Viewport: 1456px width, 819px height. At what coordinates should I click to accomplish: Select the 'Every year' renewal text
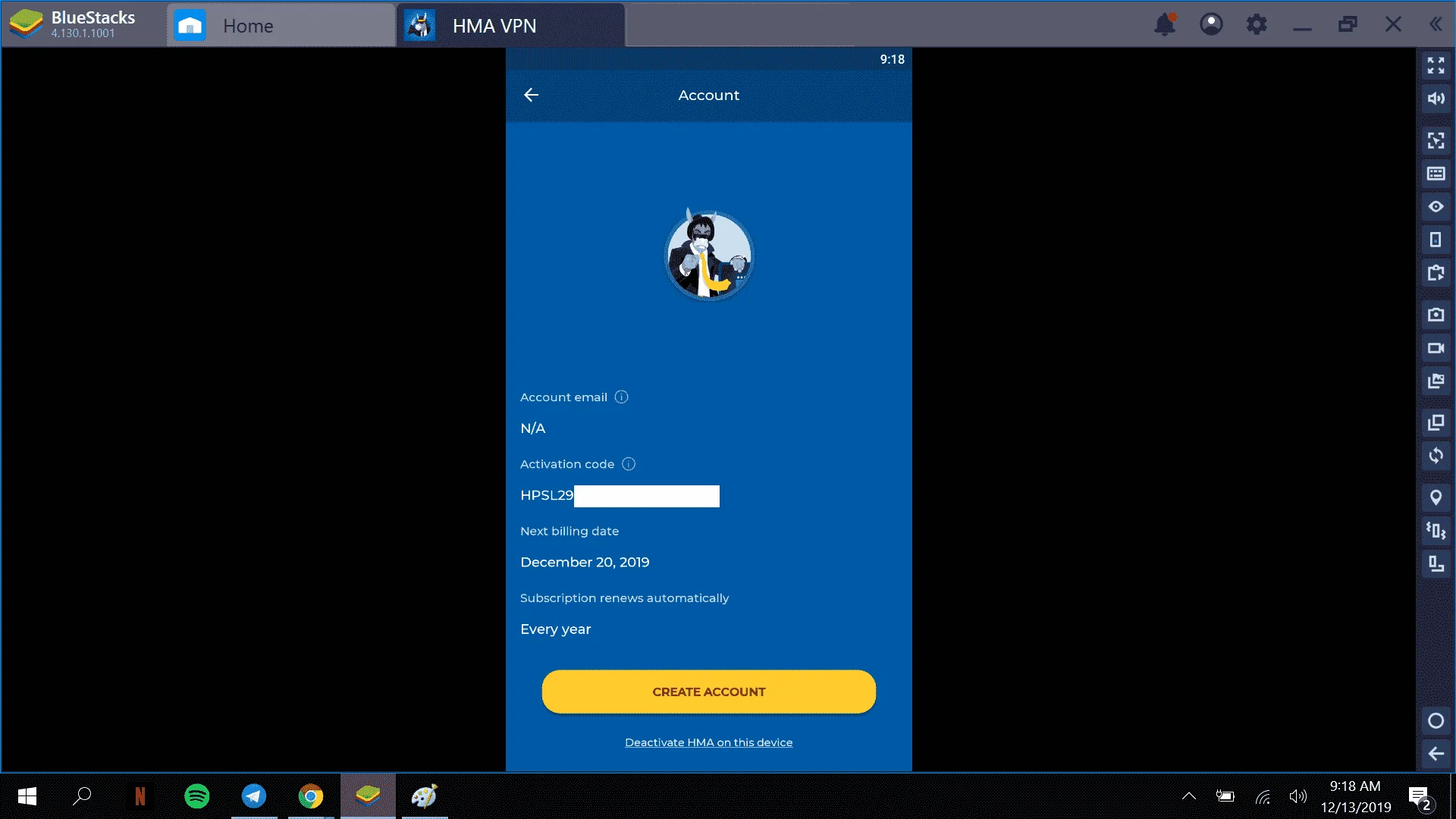(x=556, y=629)
